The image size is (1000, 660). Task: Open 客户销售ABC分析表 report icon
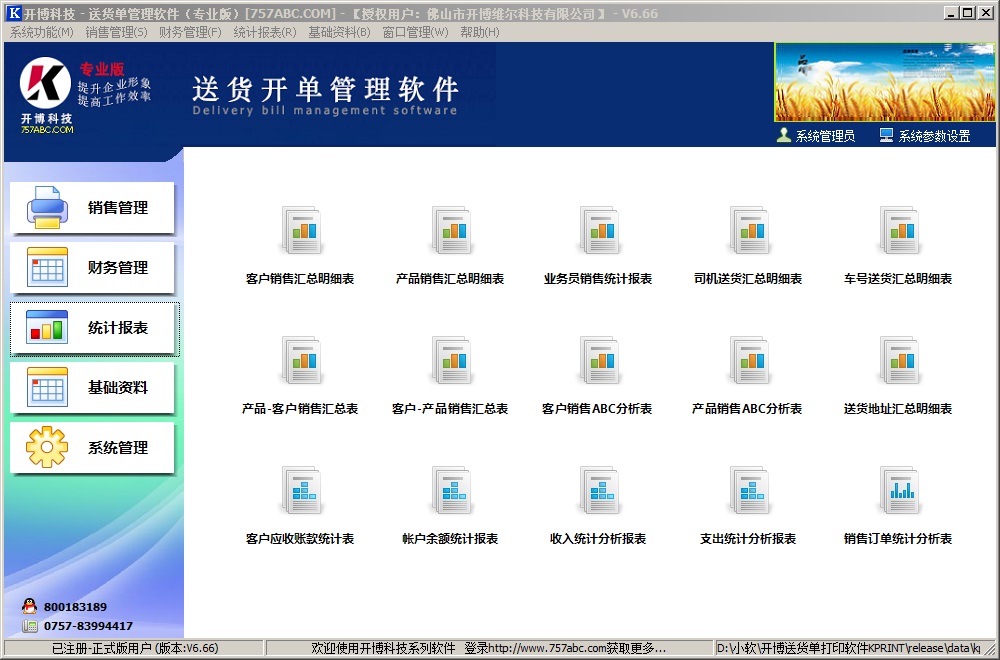(598, 361)
